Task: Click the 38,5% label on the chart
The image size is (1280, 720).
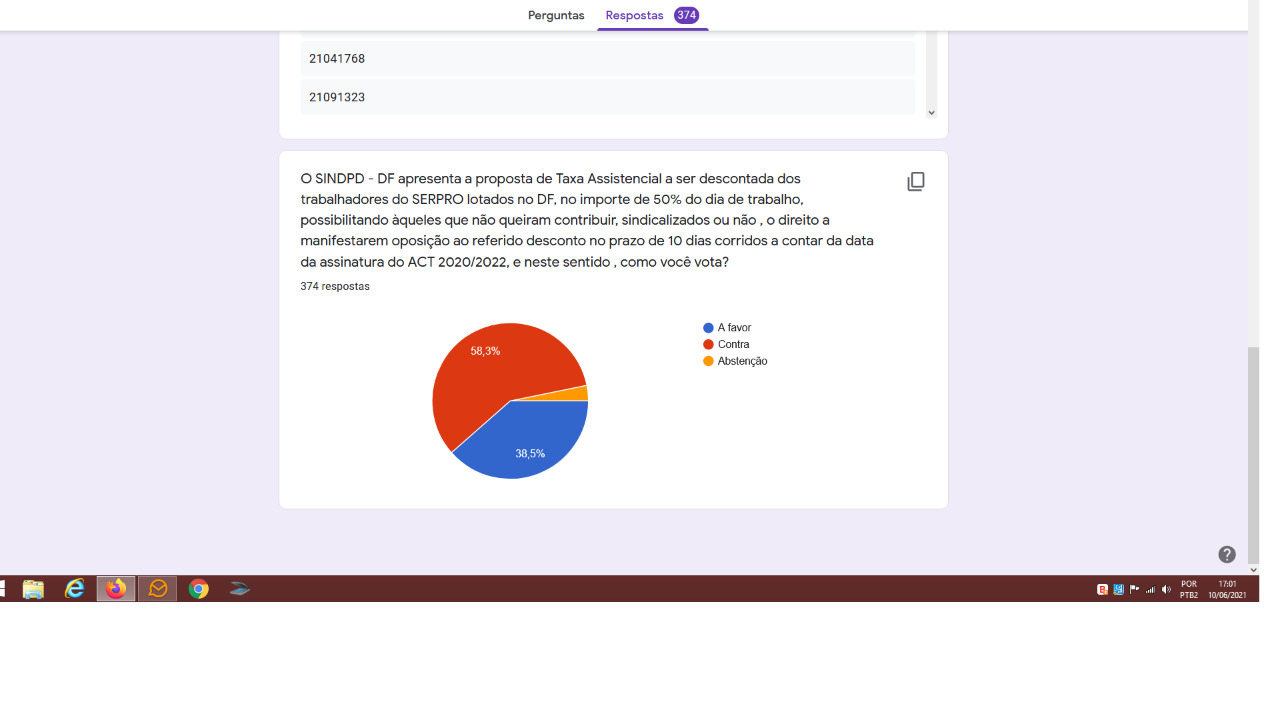Action: click(530, 454)
